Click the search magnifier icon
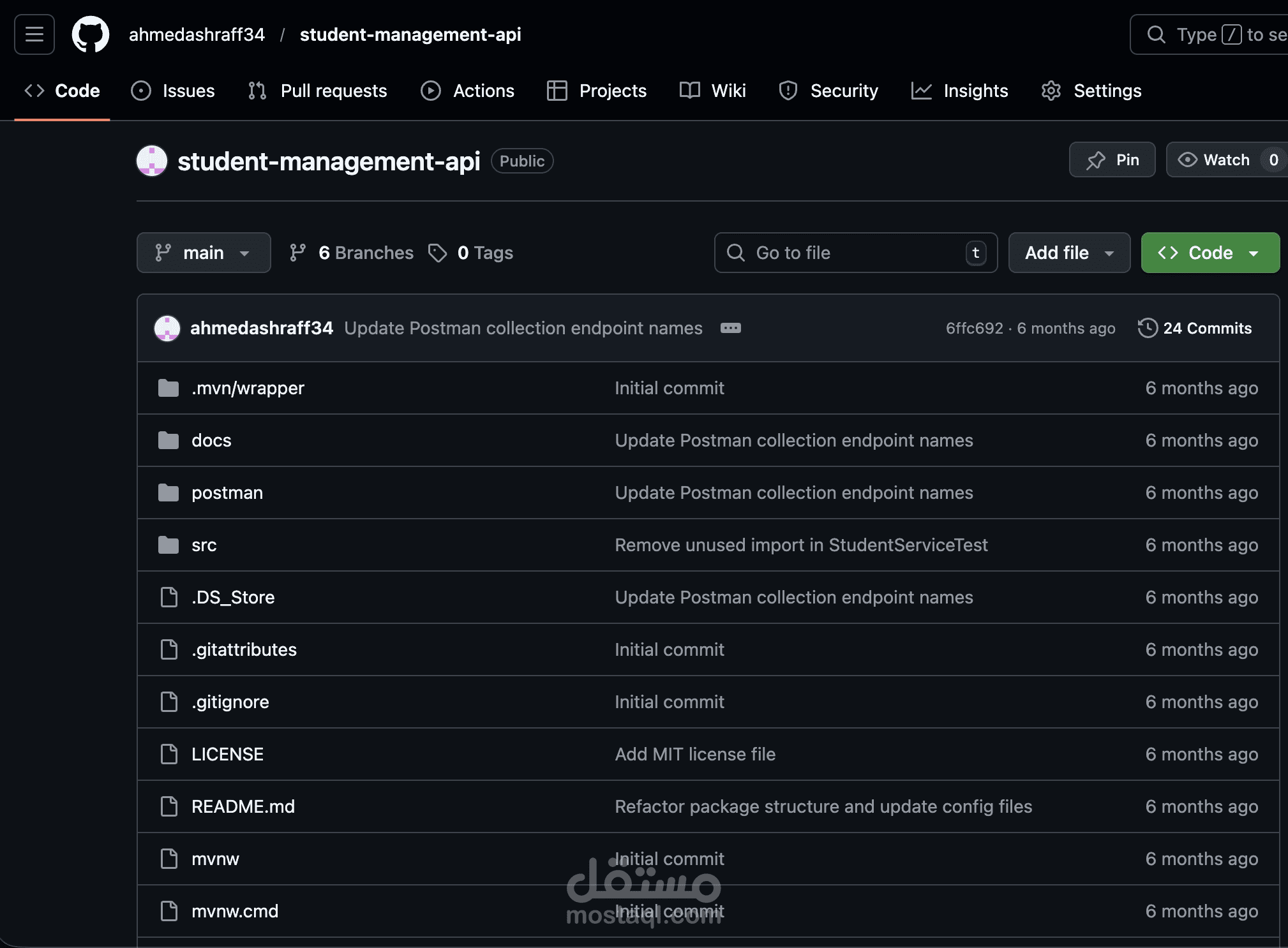 click(x=1157, y=34)
